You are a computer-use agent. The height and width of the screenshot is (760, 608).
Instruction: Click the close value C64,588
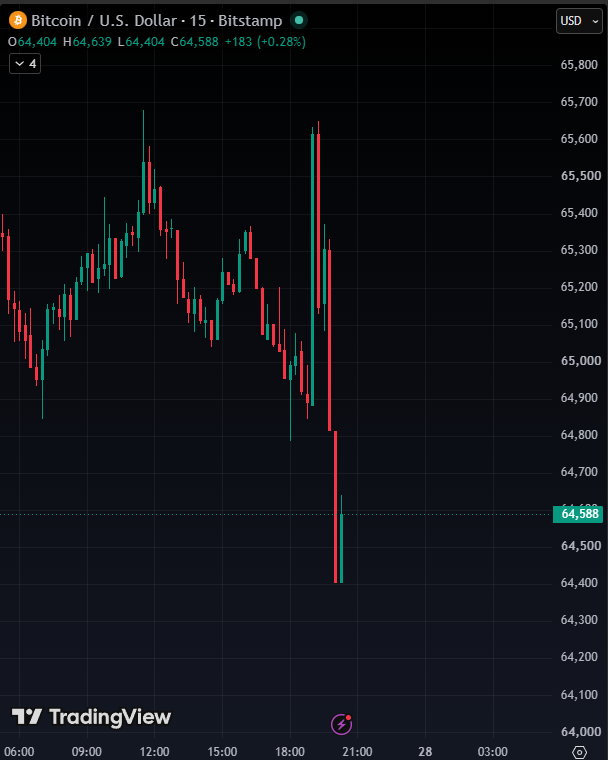pos(194,42)
